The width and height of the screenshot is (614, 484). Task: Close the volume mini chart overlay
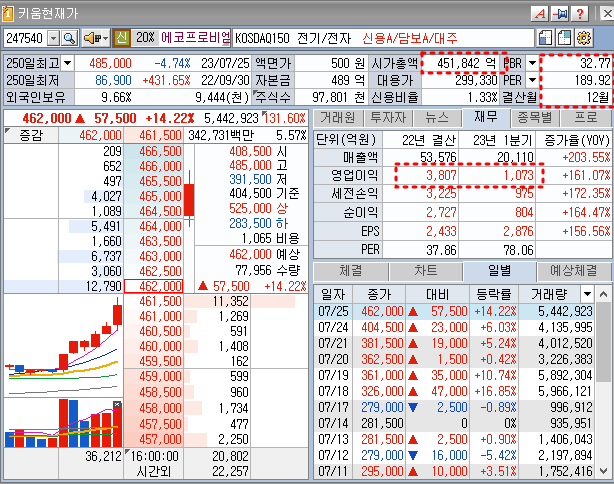[117, 405]
